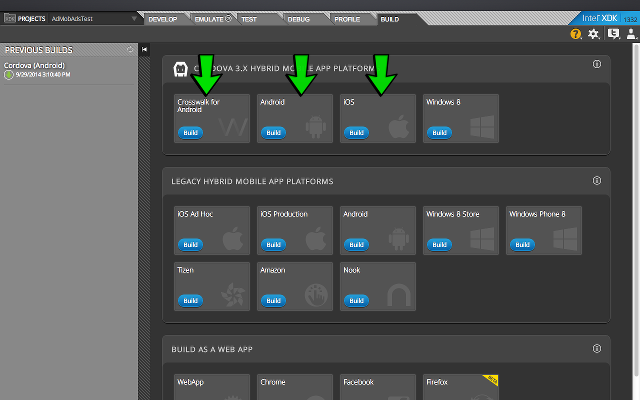The height and width of the screenshot is (400, 640).
Task: Switch to the Debug tab
Action: pos(298,19)
